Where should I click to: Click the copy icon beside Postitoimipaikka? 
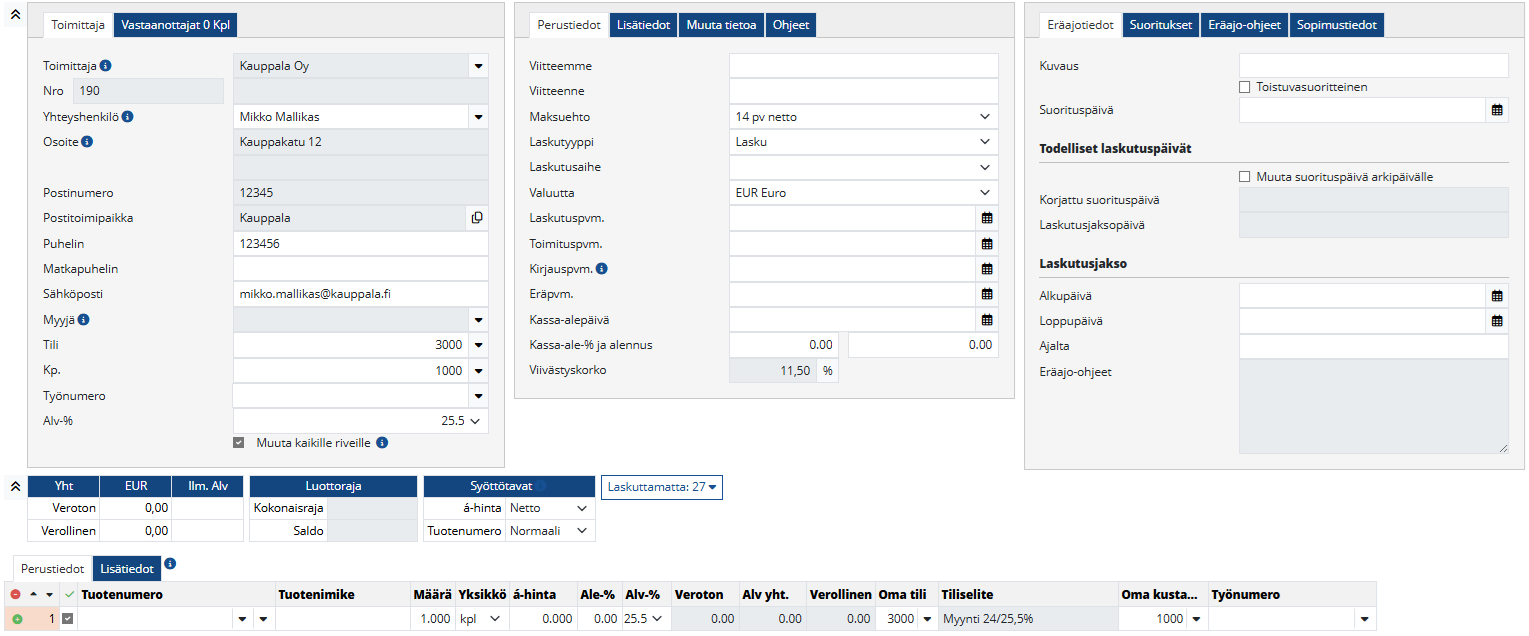pyautogui.click(x=477, y=218)
